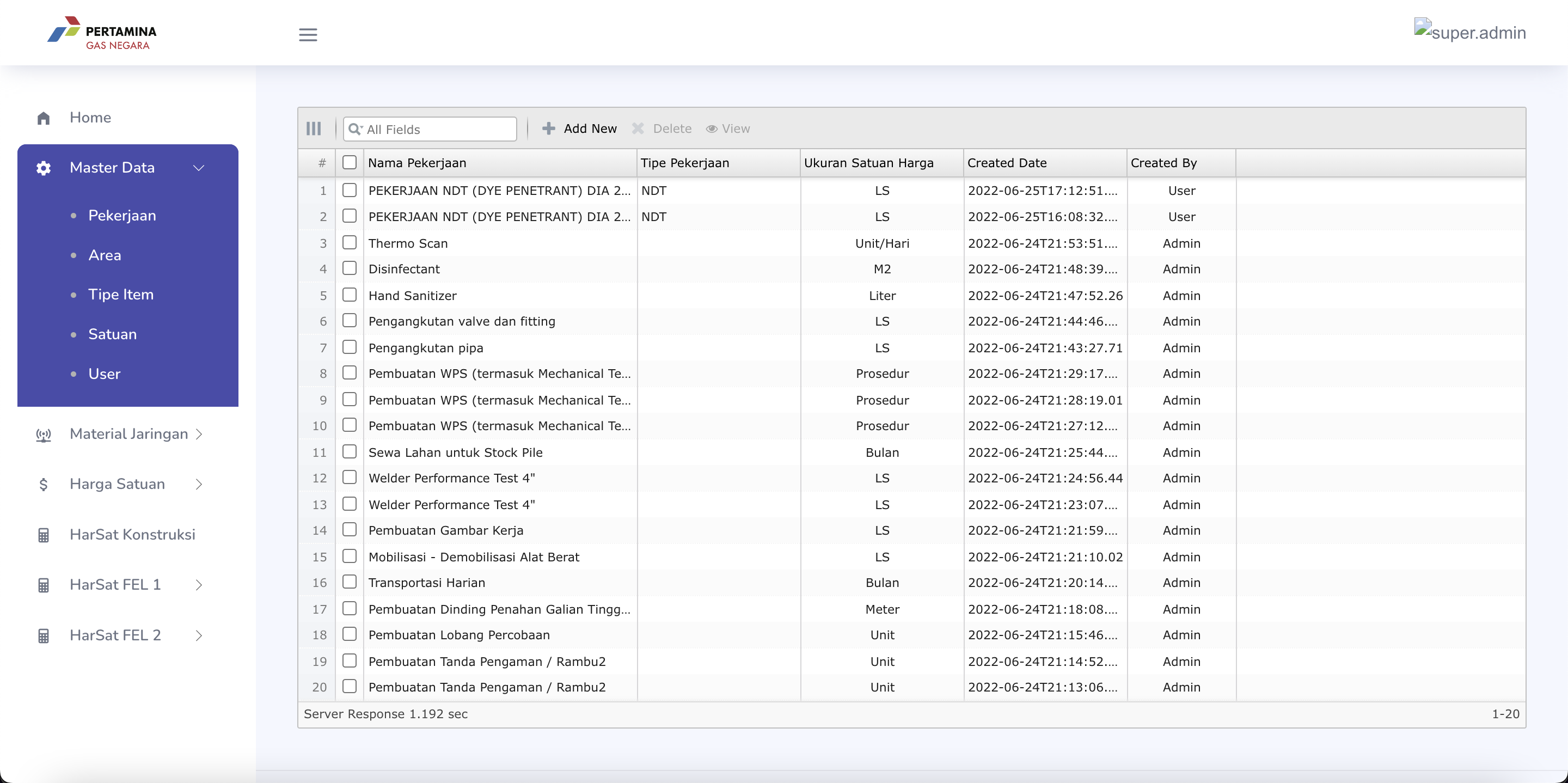
Task: Select the Pembuatan Gambar Kerja cell
Action: click(x=500, y=530)
